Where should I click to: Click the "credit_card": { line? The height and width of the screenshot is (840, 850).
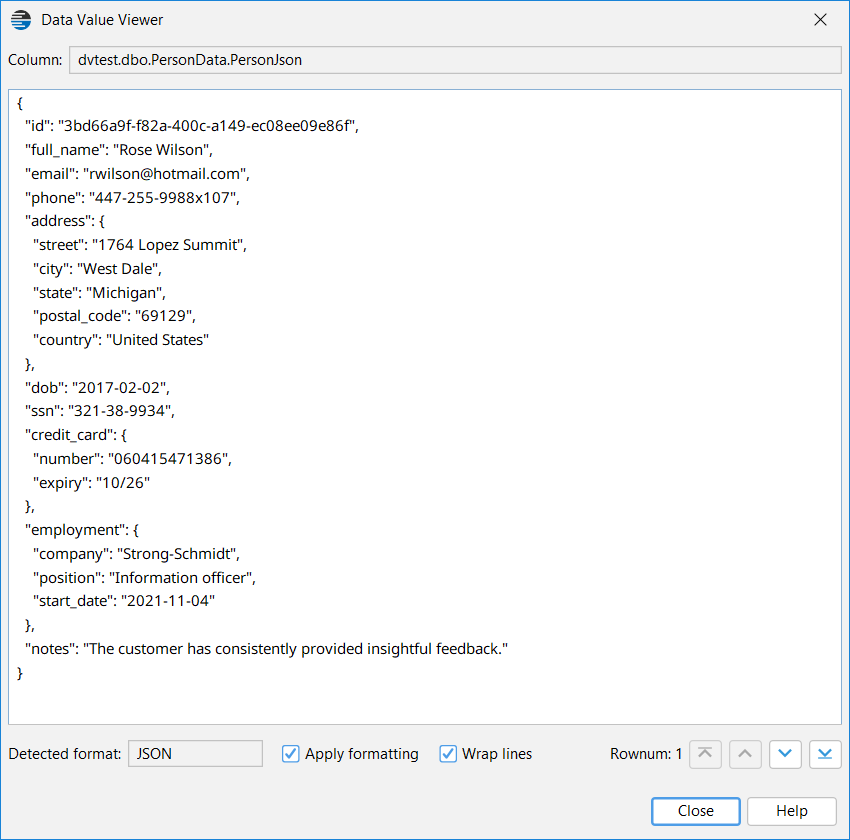click(76, 435)
